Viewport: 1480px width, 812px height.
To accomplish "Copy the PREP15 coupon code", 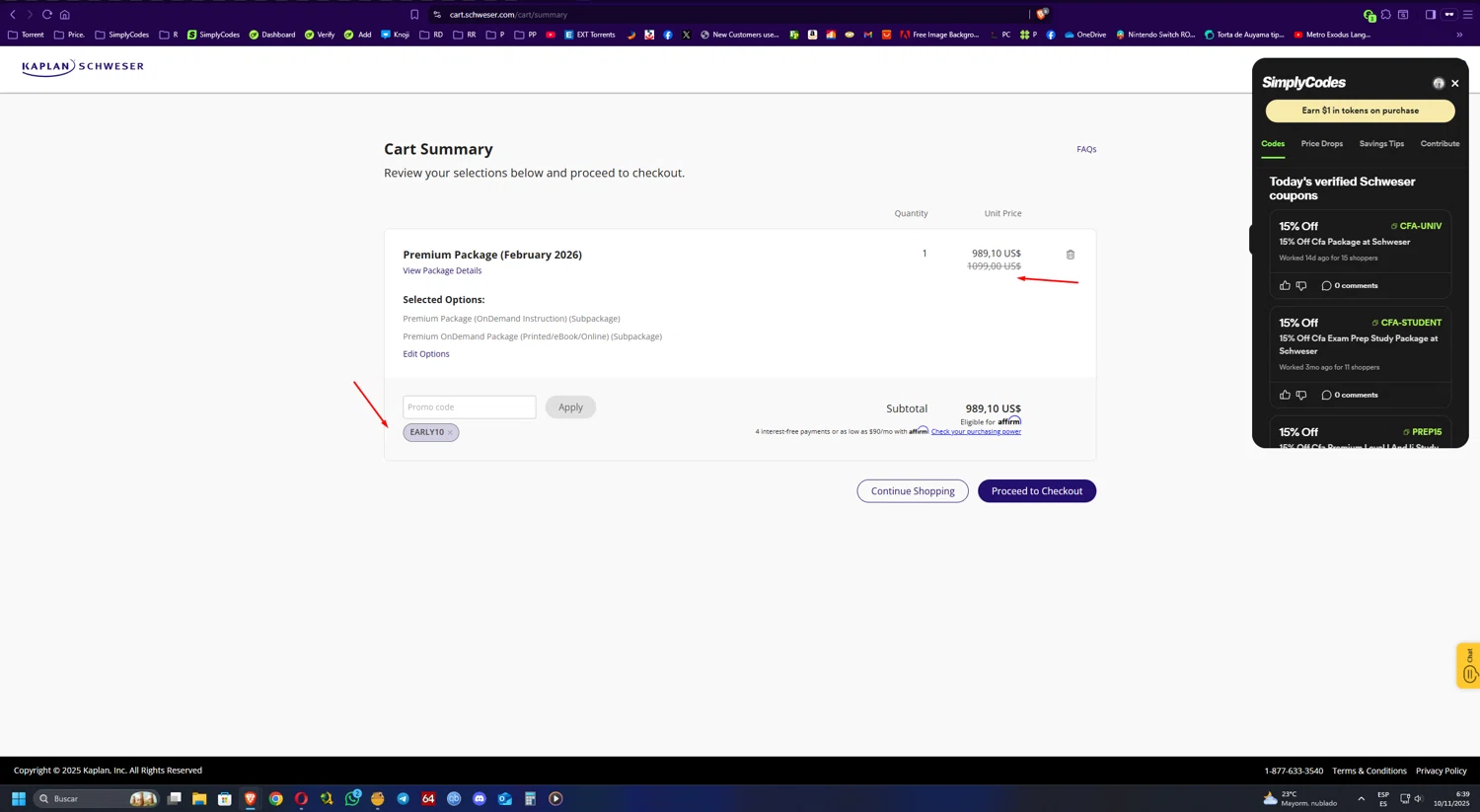I will (x=1422, y=432).
